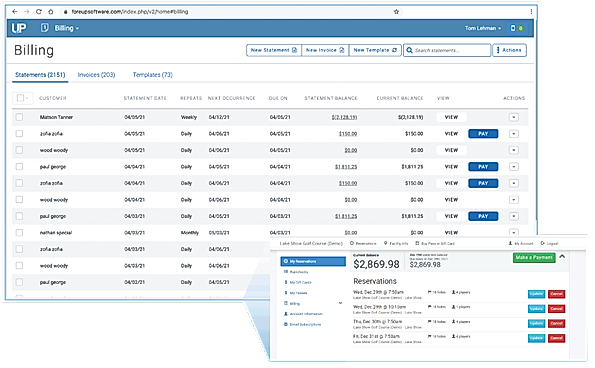This screenshot has width=595, height=368.
Task: Open the row actions dropdown for Matson Tanner
Action: tap(513, 117)
